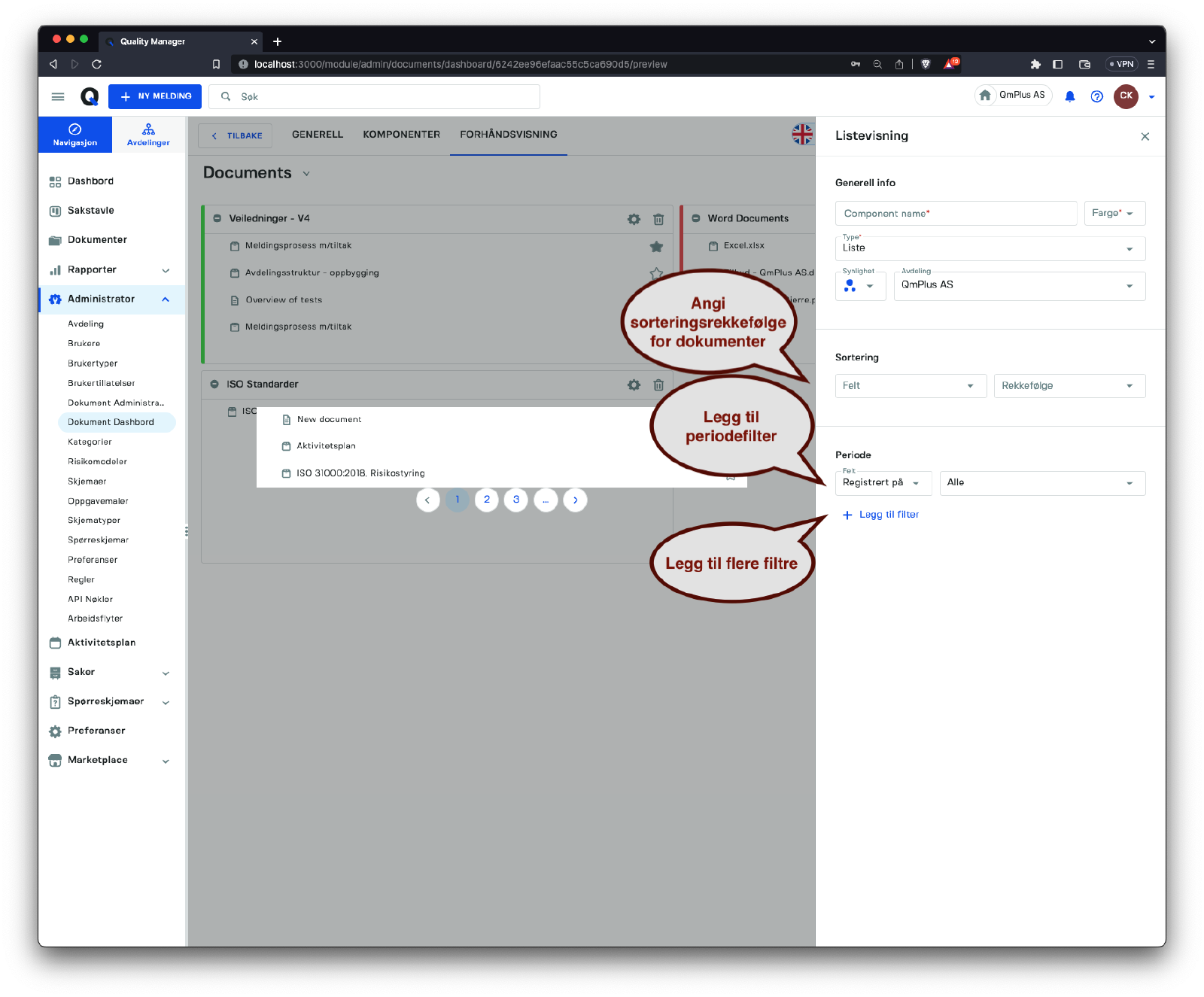Click the NY MELDING button
1204x997 pixels.
[155, 96]
